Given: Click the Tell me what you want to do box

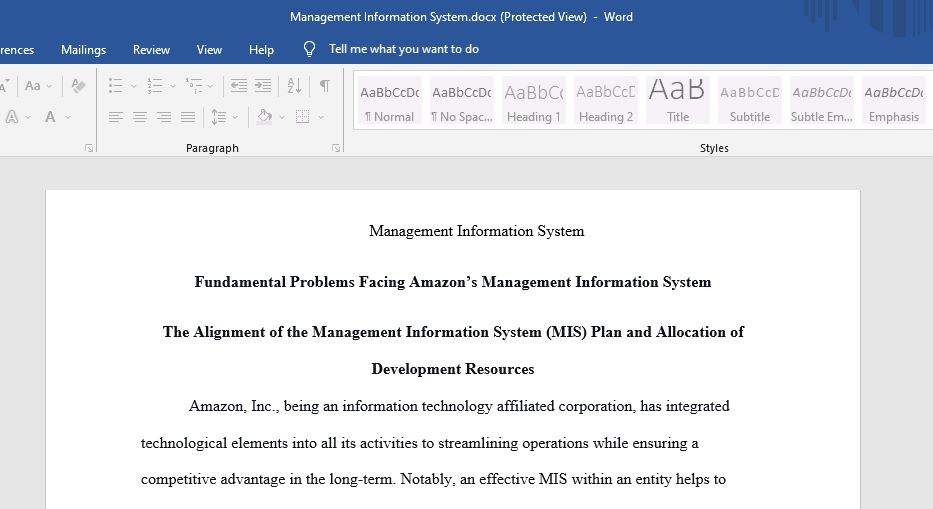Looking at the screenshot, I should pyautogui.click(x=403, y=49).
